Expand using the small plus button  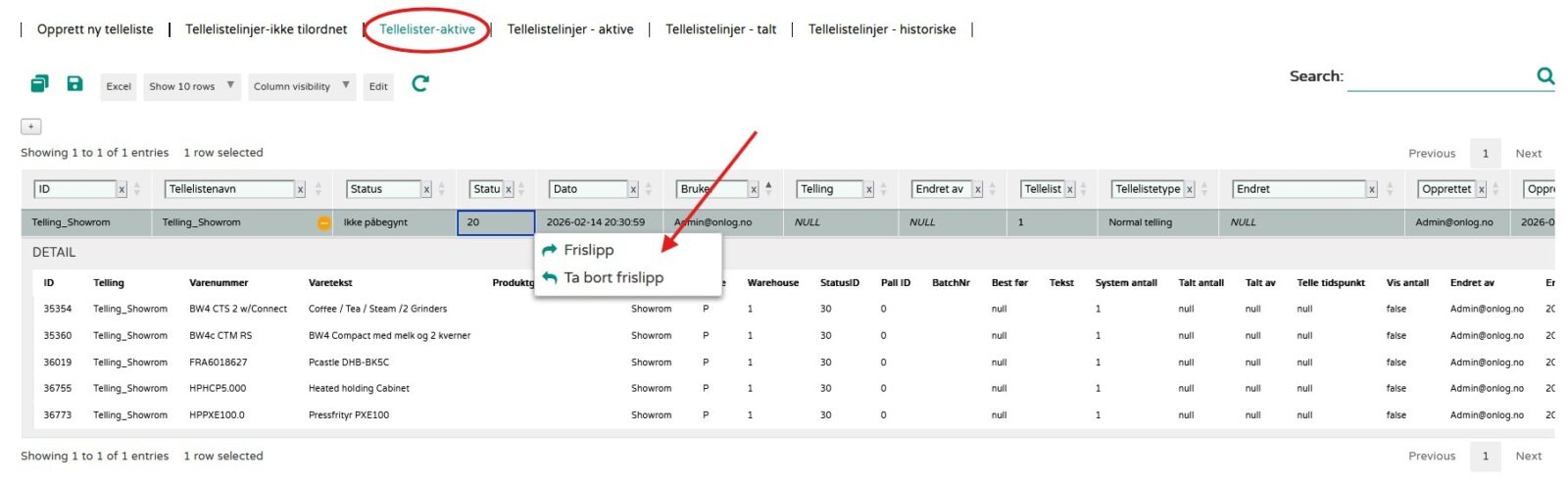tap(31, 126)
